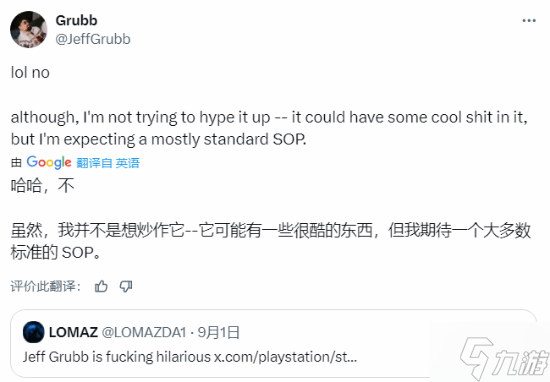Image resolution: width=550 pixels, height=382 pixels.
Task: Click the 翻译自 英语 translation source link
Action: (x=108, y=163)
